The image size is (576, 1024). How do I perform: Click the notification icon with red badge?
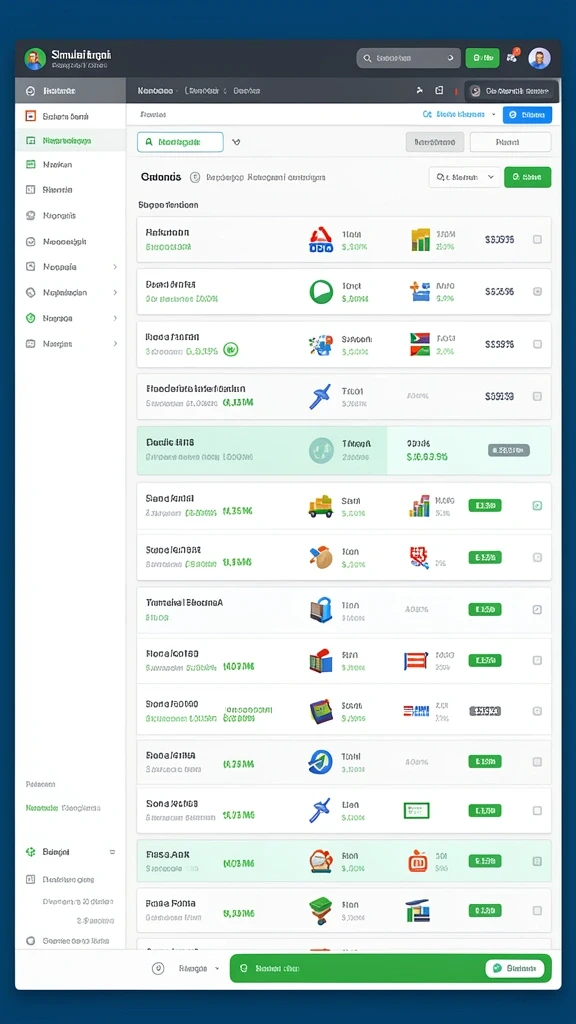513,57
